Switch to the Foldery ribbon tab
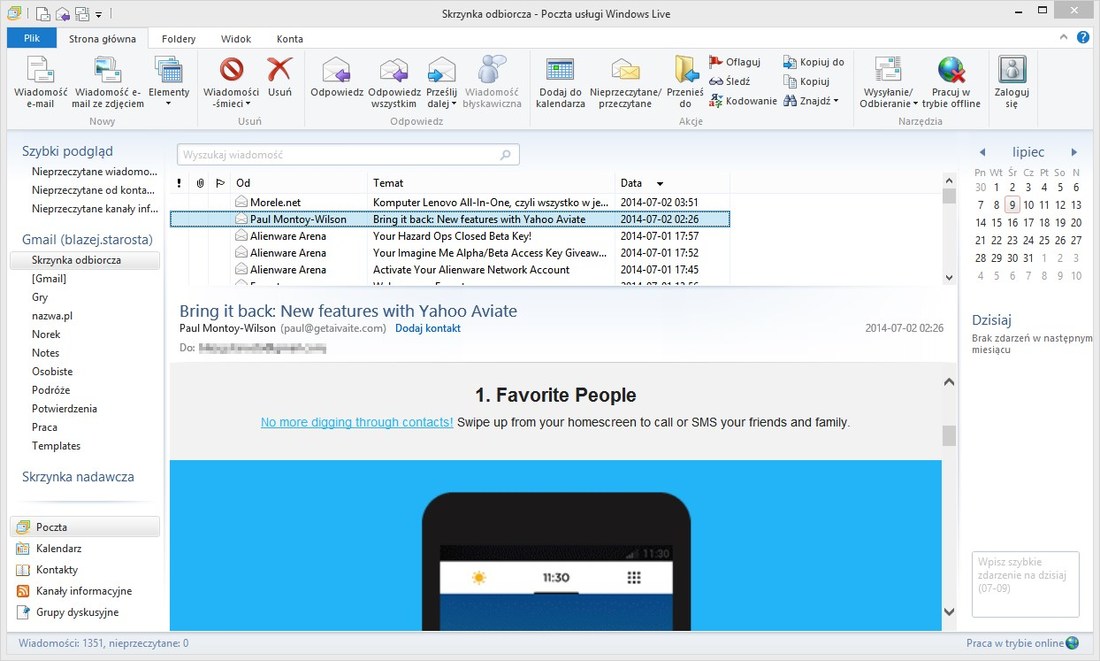The height and width of the screenshot is (661, 1100). coord(178,39)
